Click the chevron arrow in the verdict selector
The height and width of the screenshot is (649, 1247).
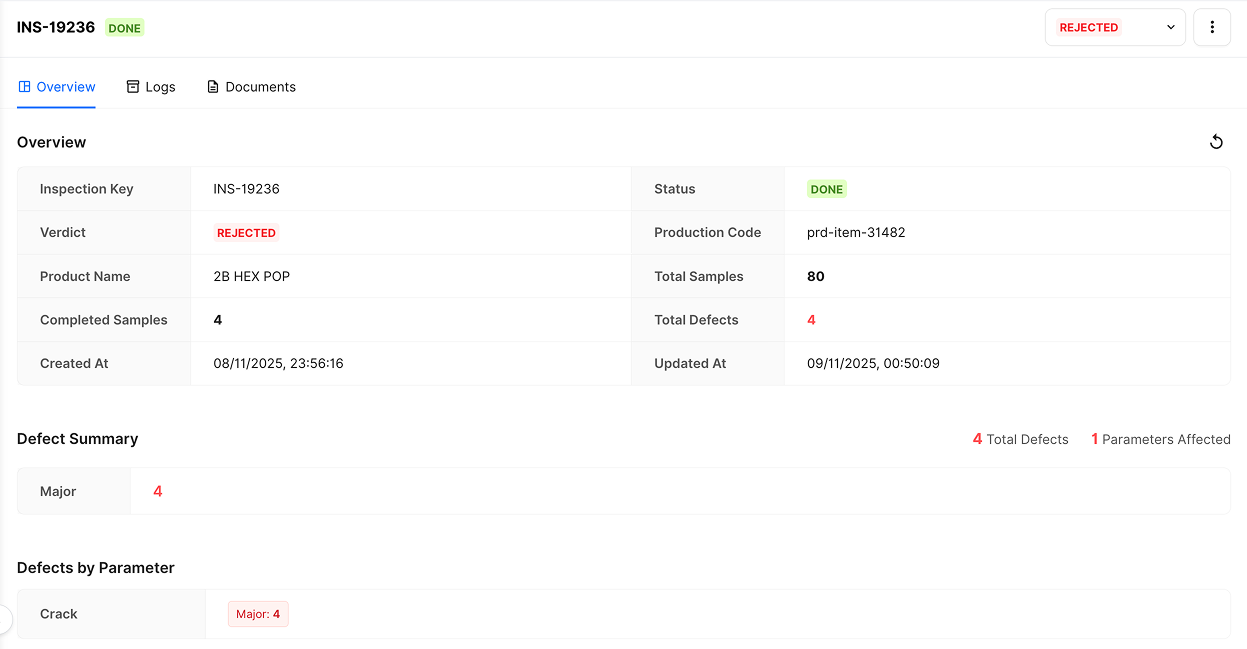click(1171, 28)
